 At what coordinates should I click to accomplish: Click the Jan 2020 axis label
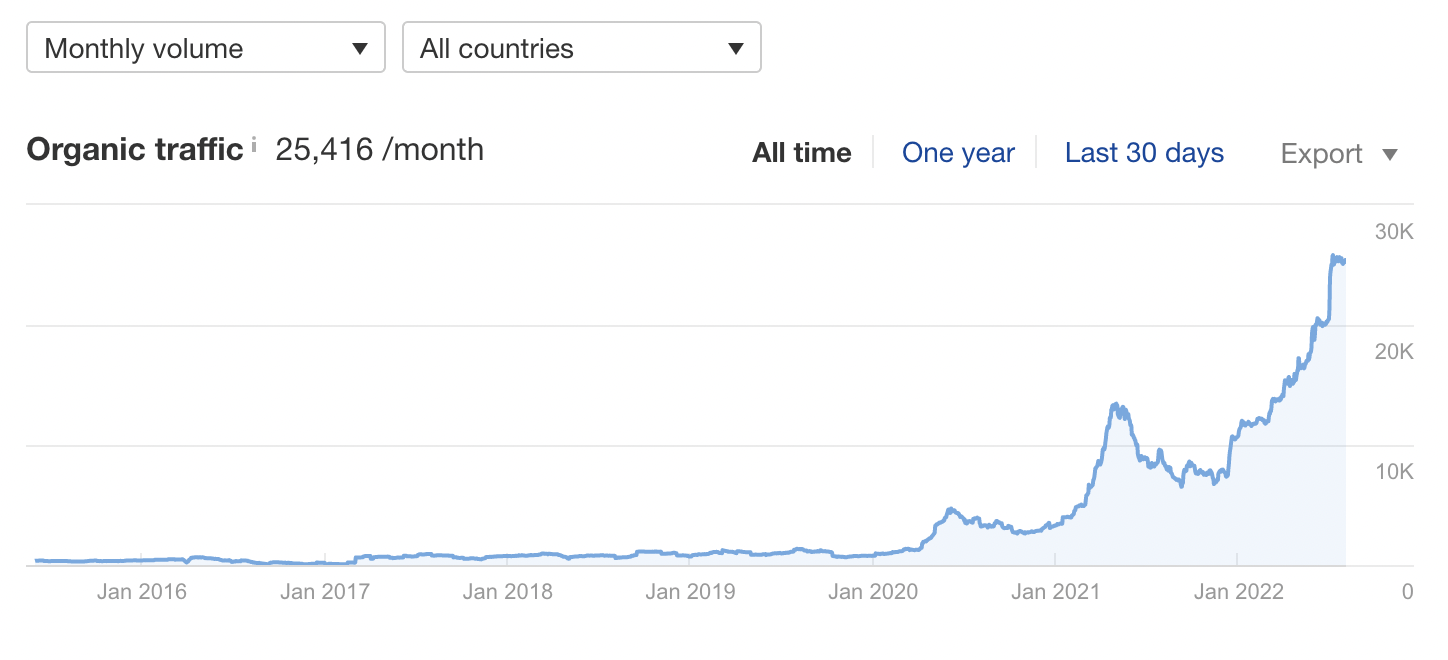pos(873,591)
